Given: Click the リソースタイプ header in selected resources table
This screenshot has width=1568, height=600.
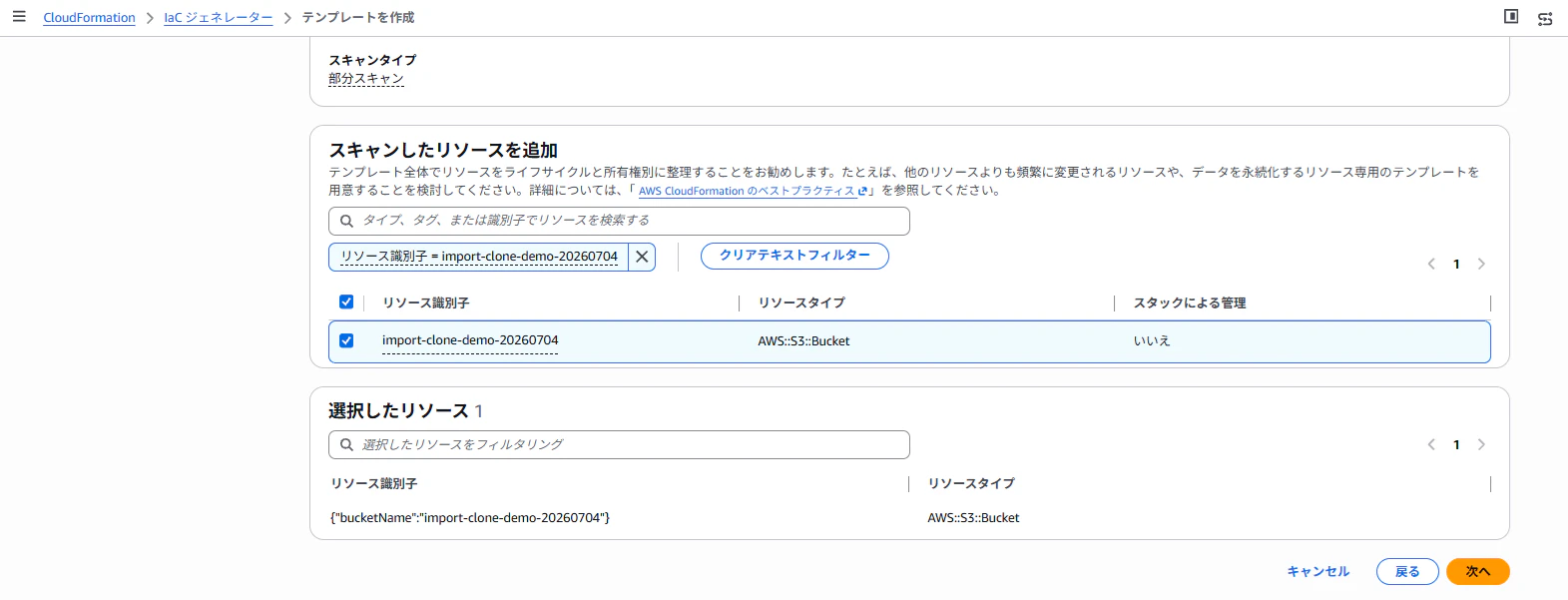Looking at the screenshot, I should pyautogui.click(x=971, y=483).
